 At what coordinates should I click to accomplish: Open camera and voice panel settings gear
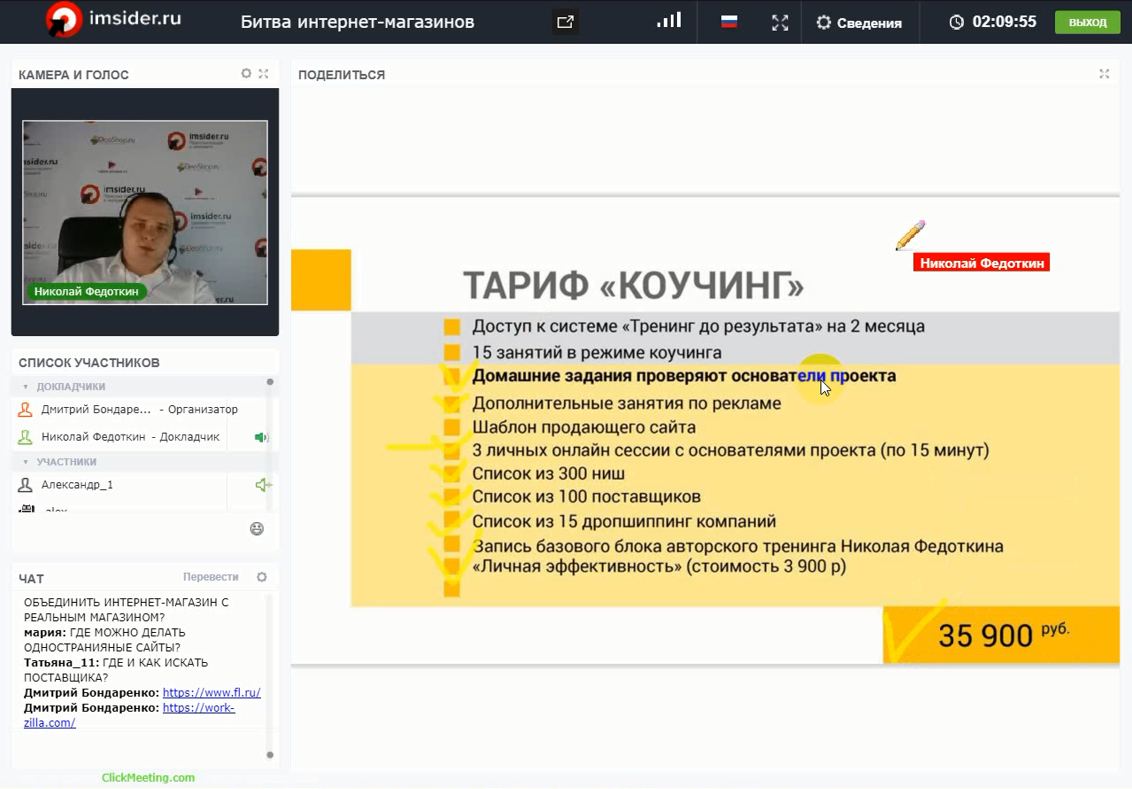[246, 74]
